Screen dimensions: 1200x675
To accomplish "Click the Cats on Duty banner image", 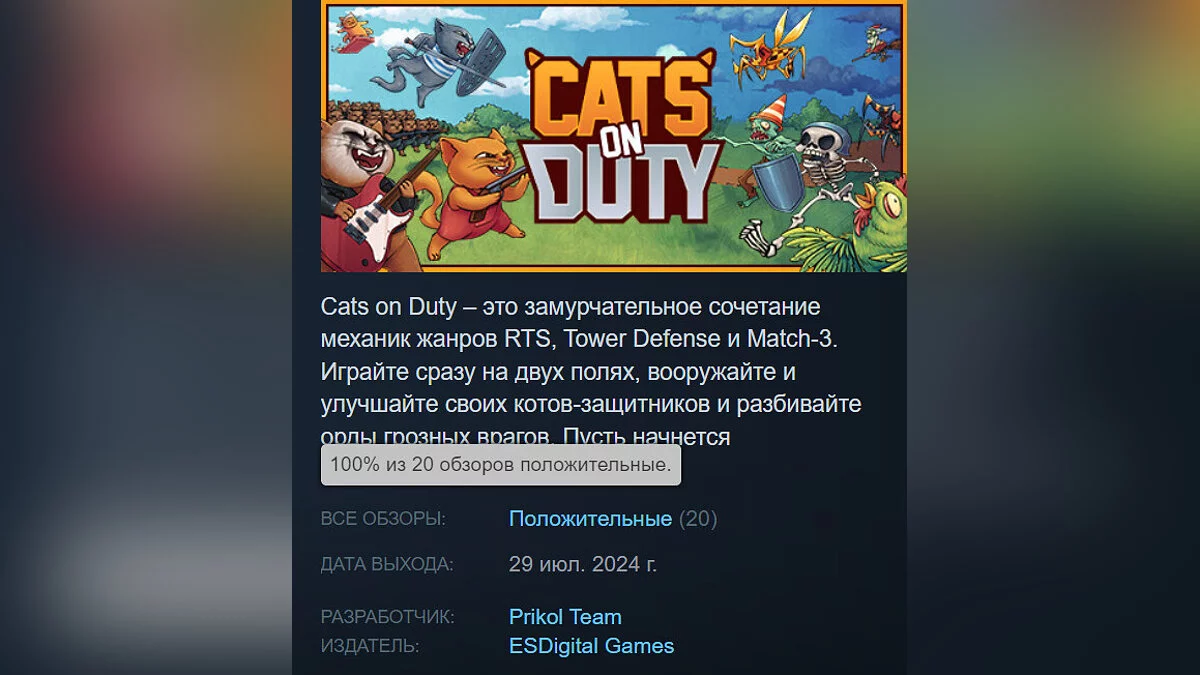I will (613, 135).
